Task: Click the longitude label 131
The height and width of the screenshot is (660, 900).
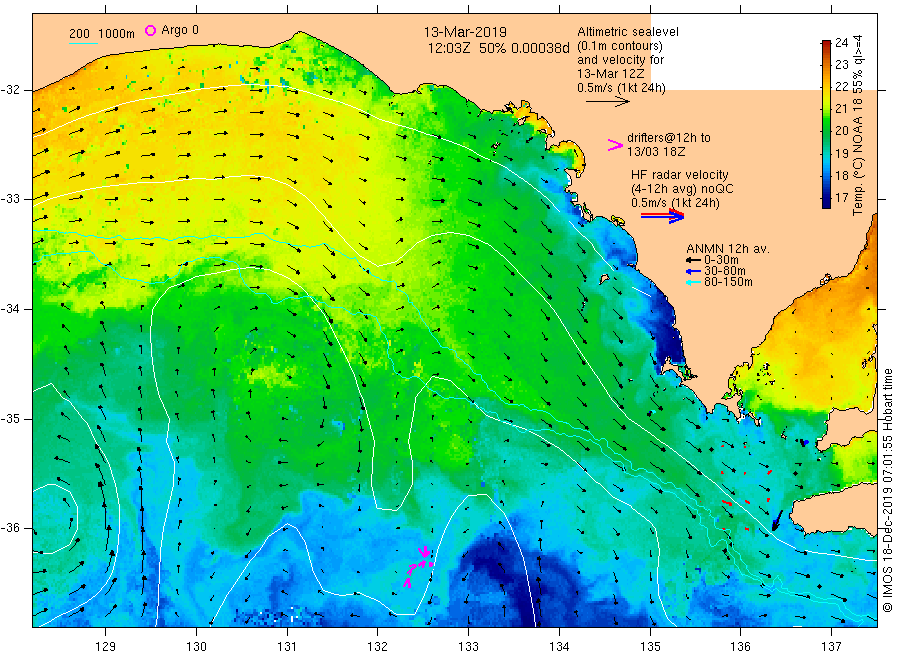Action: click(287, 647)
